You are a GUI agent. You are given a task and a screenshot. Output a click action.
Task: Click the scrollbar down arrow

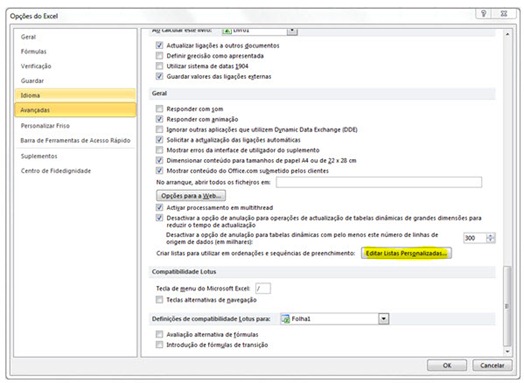(x=507, y=351)
